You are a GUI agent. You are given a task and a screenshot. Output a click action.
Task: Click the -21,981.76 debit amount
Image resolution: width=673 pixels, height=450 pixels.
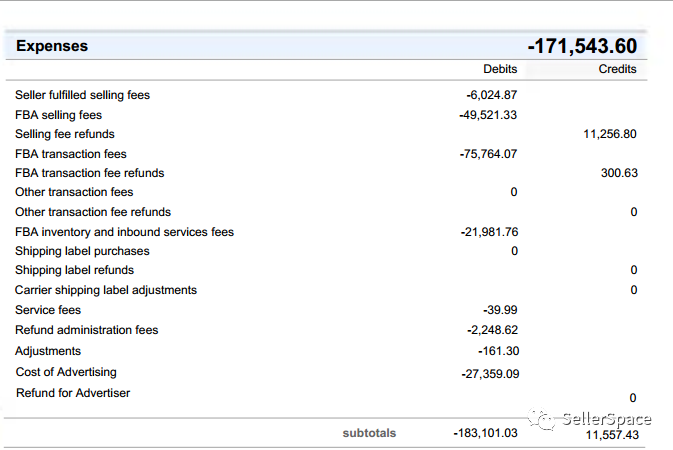pos(489,232)
